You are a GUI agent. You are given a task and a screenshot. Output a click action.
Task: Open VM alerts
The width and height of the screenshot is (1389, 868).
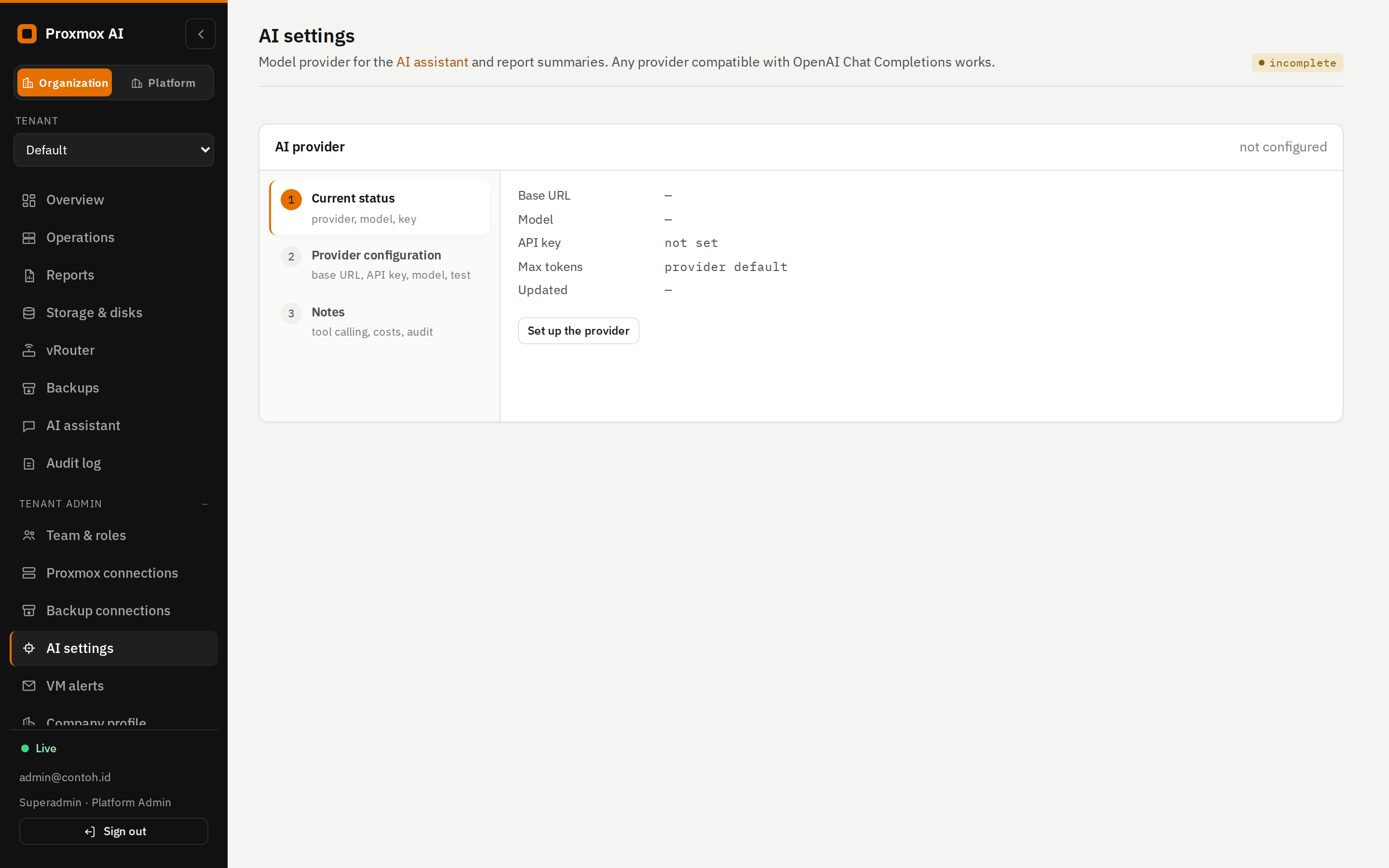tap(114, 686)
